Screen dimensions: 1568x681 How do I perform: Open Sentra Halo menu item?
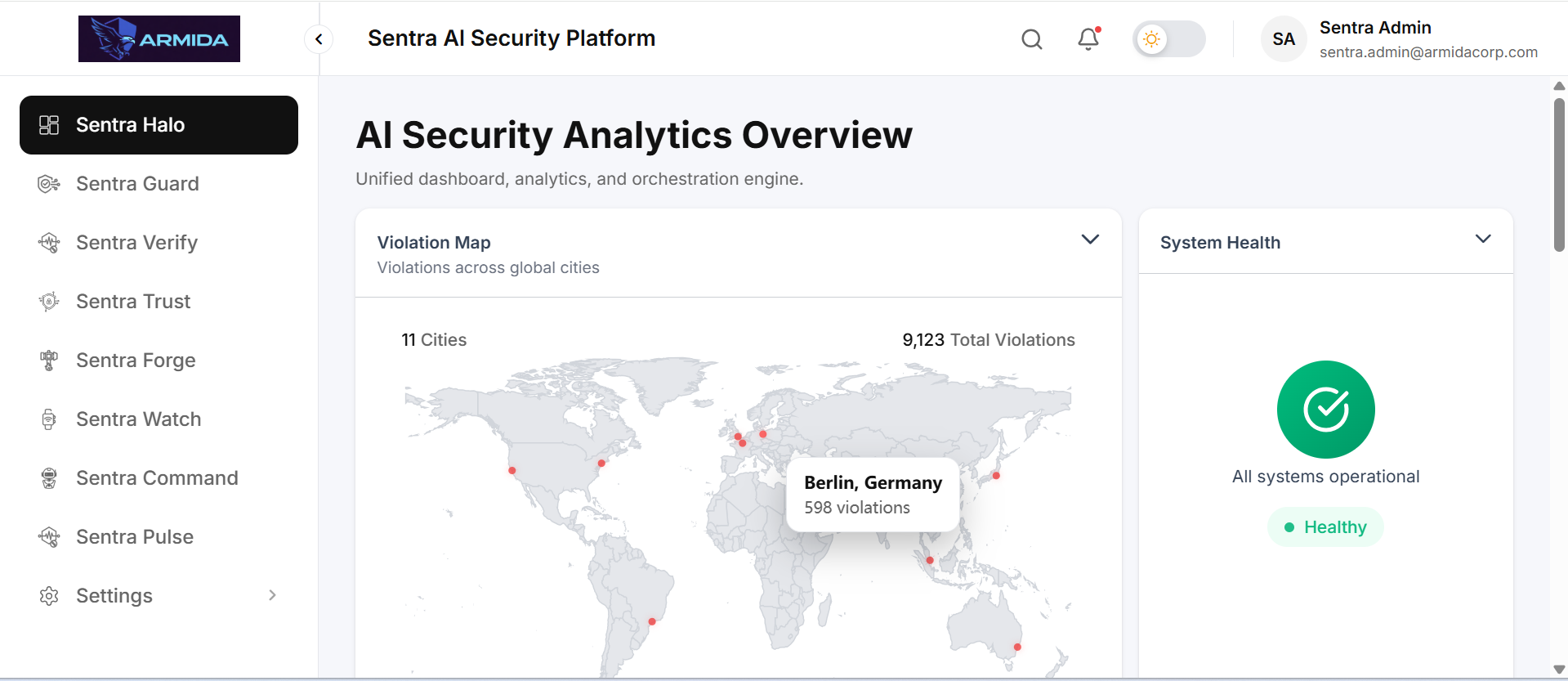[159, 125]
